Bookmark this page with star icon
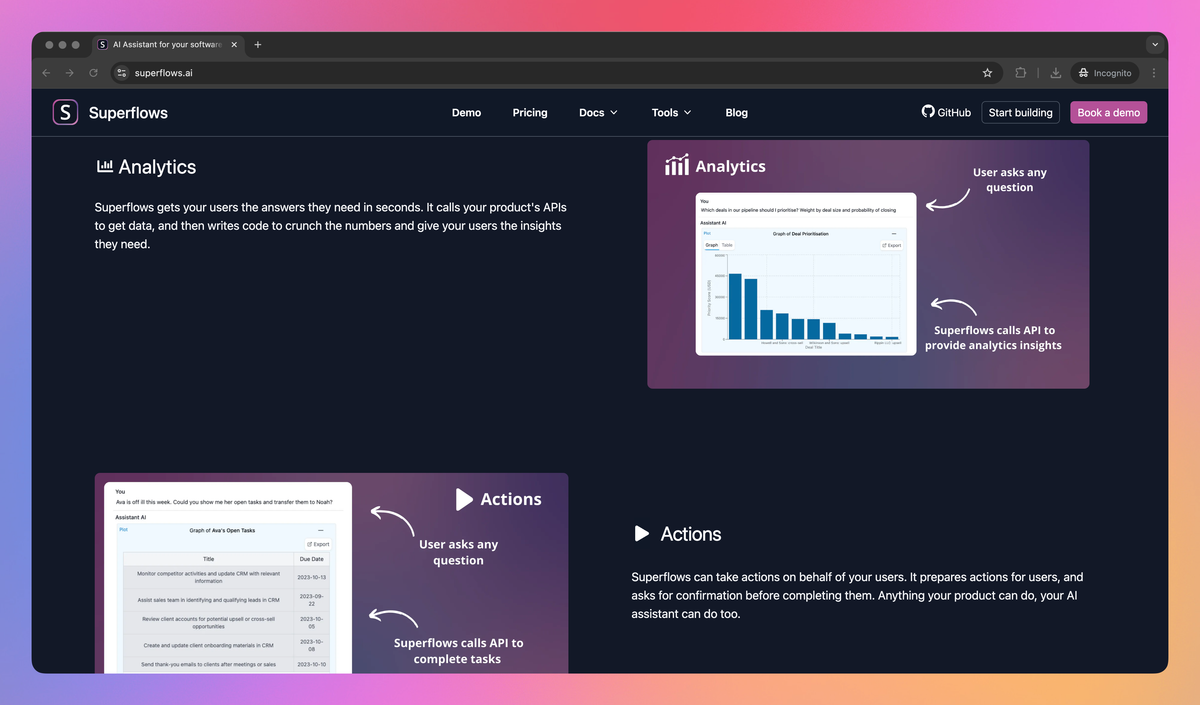Image resolution: width=1200 pixels, height=705 pixels. coord(987,73)
